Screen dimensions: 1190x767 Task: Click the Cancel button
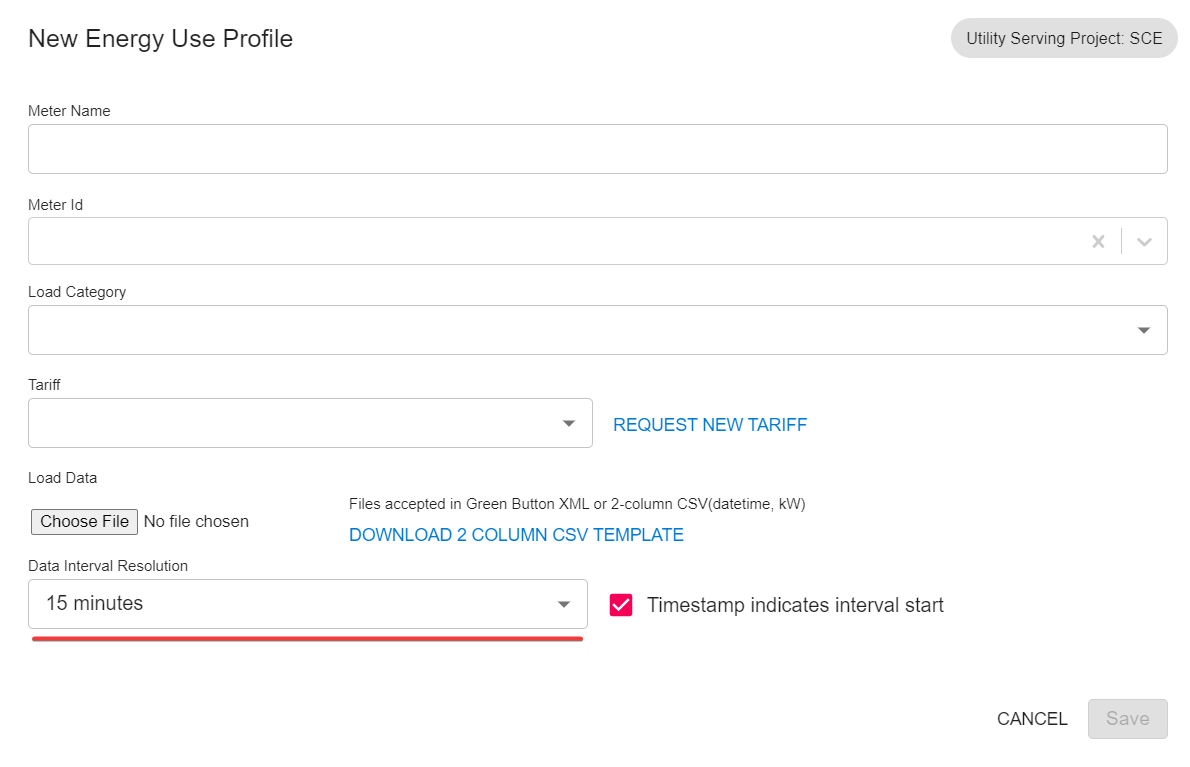pyautogui.click(x=1032, y=719)
